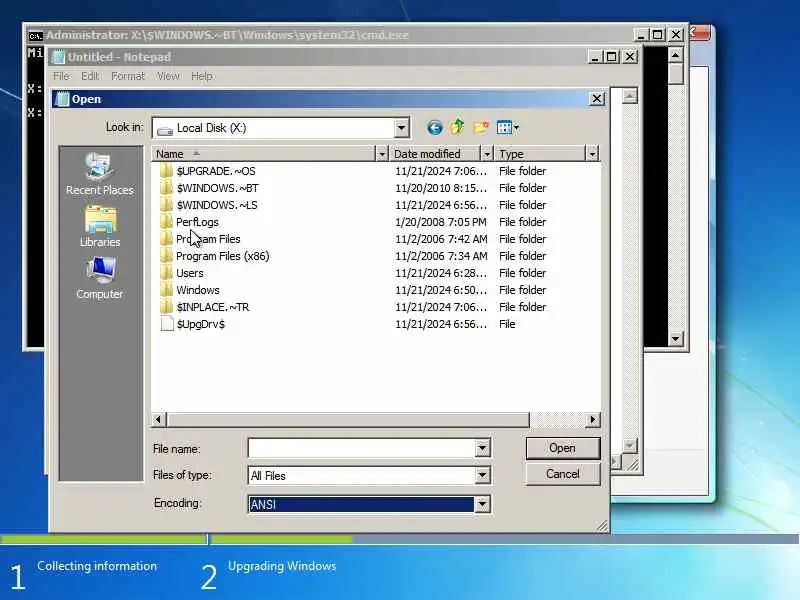Go back using the blue back arrow icon
The image size is (800, 600).
(x=434, y=128)
